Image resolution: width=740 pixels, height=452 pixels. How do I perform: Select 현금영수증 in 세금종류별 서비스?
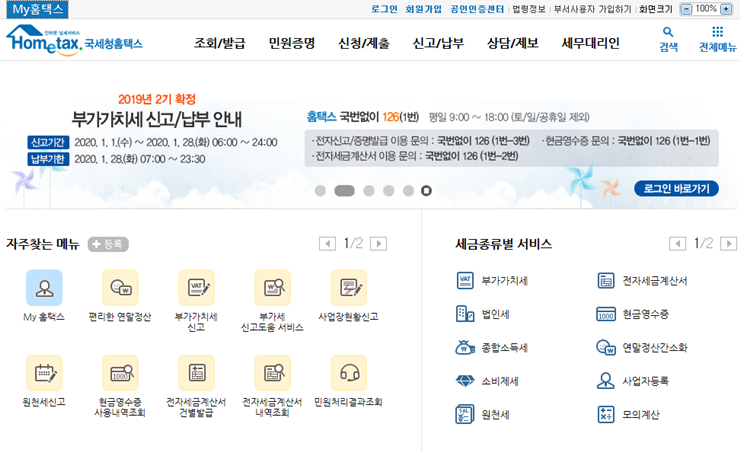click(x=632, y=314)
